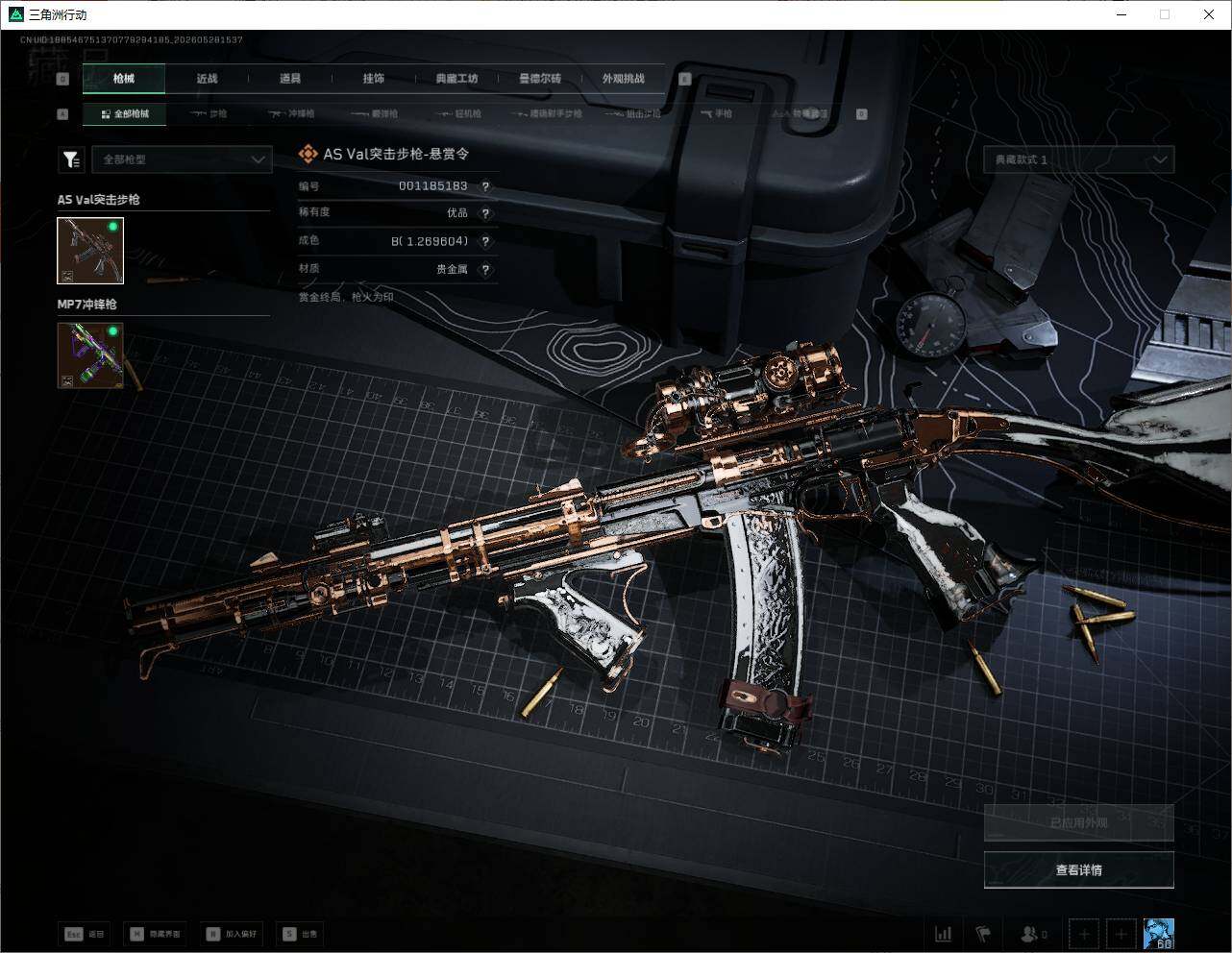Click the material value 贵金属
The image size is (1232, 953).
tap(453, 269)
